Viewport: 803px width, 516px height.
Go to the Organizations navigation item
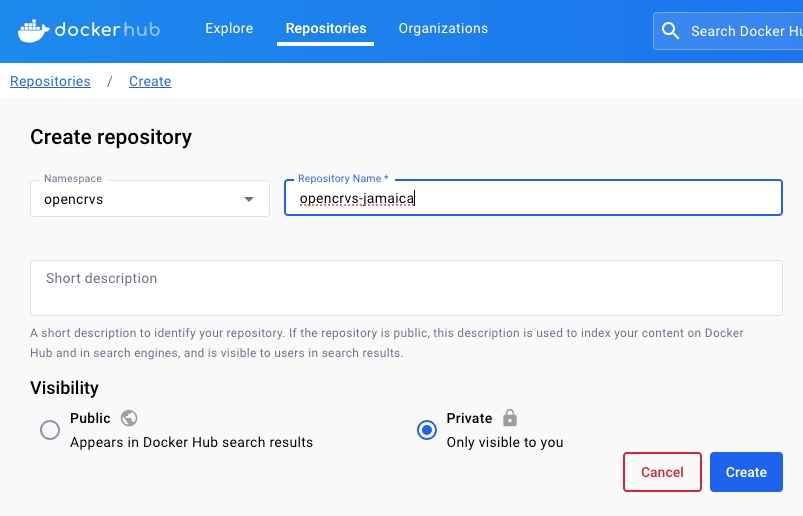(443, 29)
